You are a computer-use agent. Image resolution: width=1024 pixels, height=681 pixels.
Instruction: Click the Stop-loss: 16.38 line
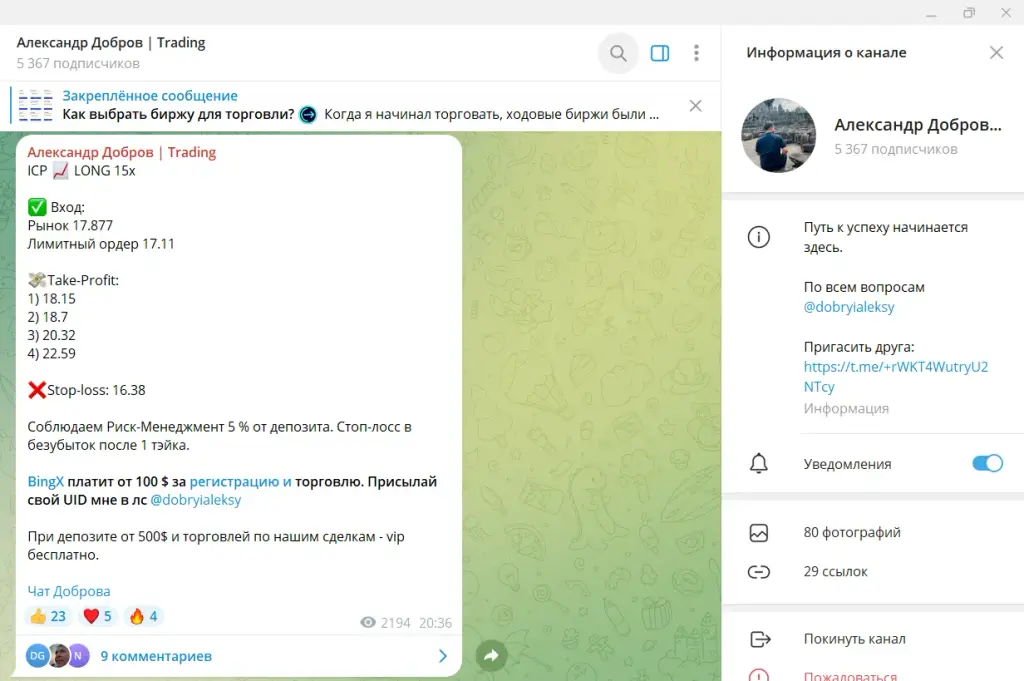pyautogui.click(x=87, y=390)
